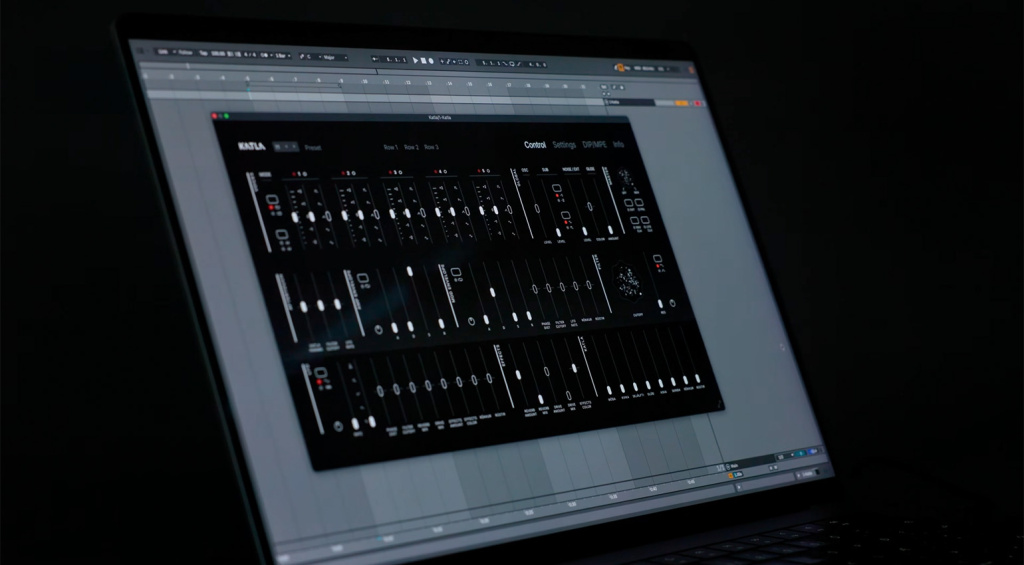Solo the Bitwig track with the orange button

tap(681, 103)
